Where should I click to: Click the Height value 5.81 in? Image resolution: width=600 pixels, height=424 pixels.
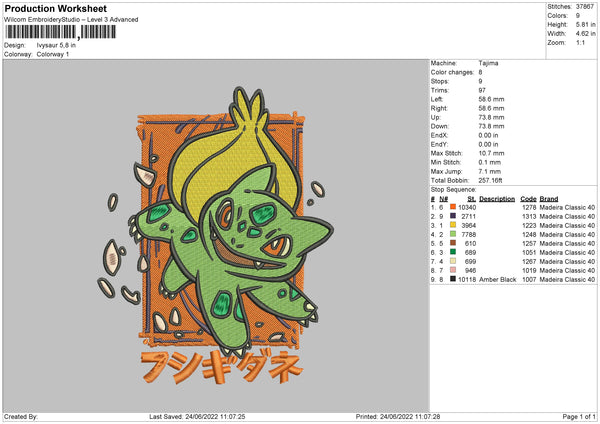pyautogui.click(x=585, y=24)
